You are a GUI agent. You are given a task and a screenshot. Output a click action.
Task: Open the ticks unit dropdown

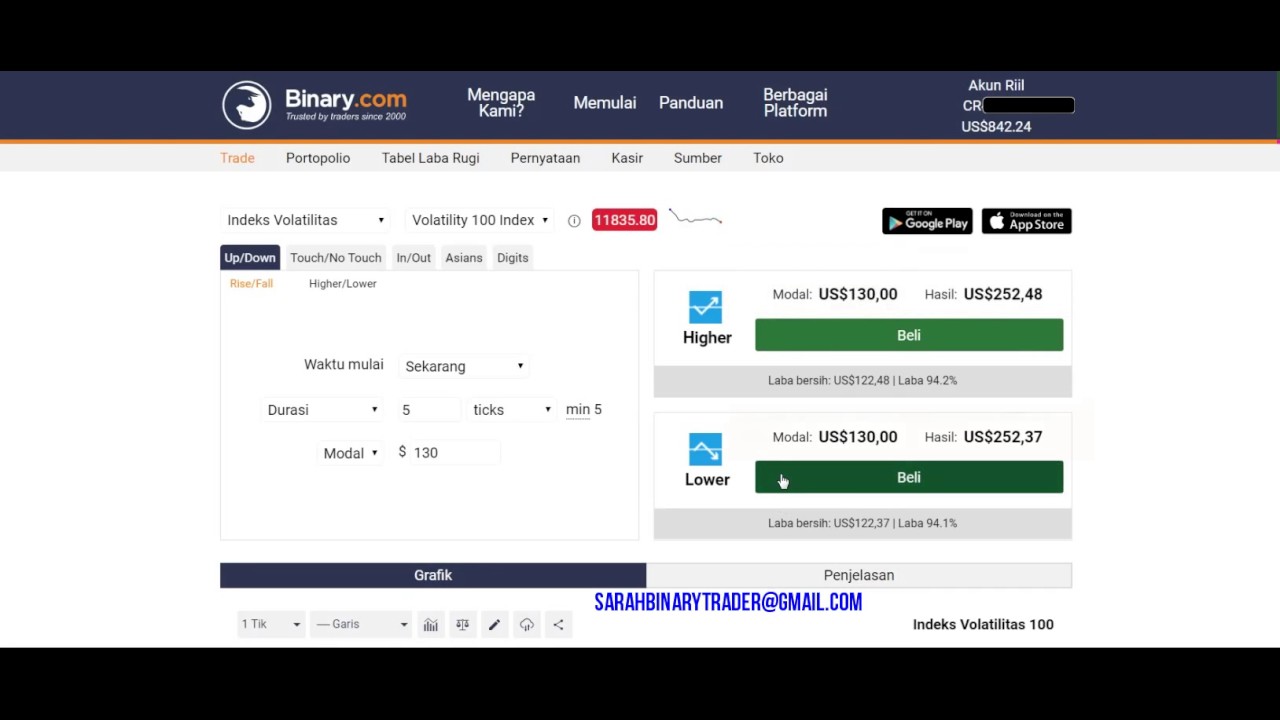pyautogui.click(x=511, y=410)
